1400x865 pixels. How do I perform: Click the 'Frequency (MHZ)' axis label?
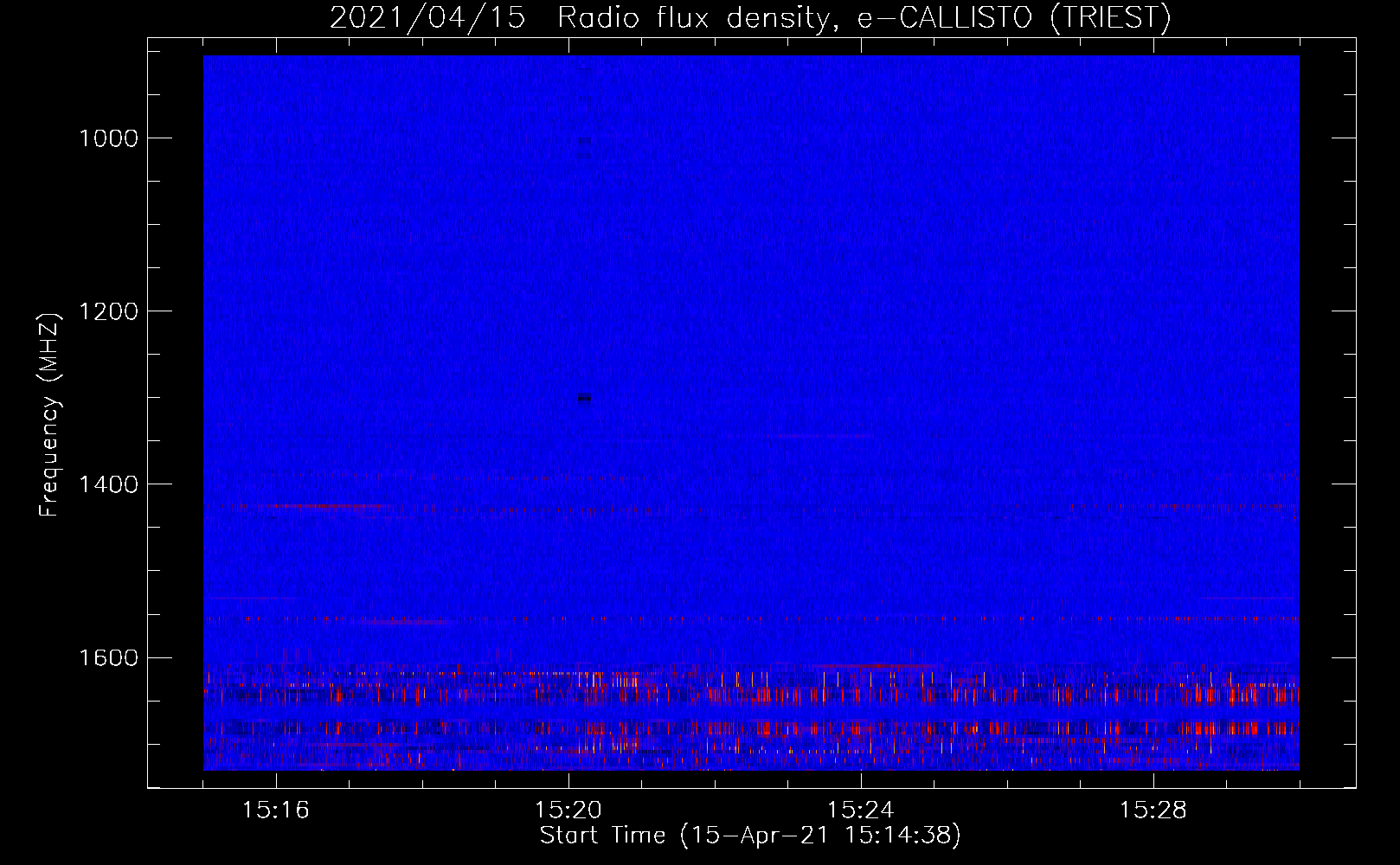coord(49,415)
